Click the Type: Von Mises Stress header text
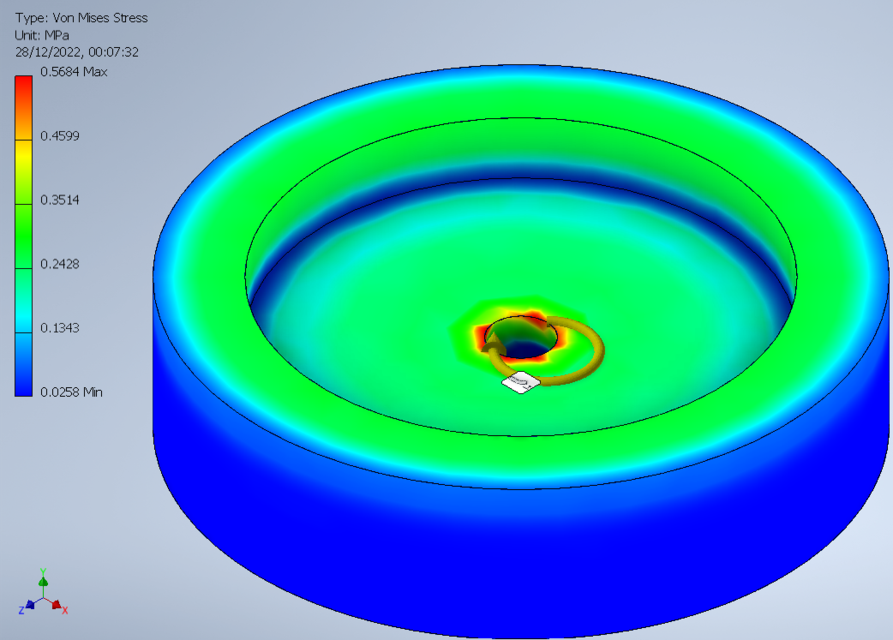This screenshot has width=893, height=640. click(80, 17)
